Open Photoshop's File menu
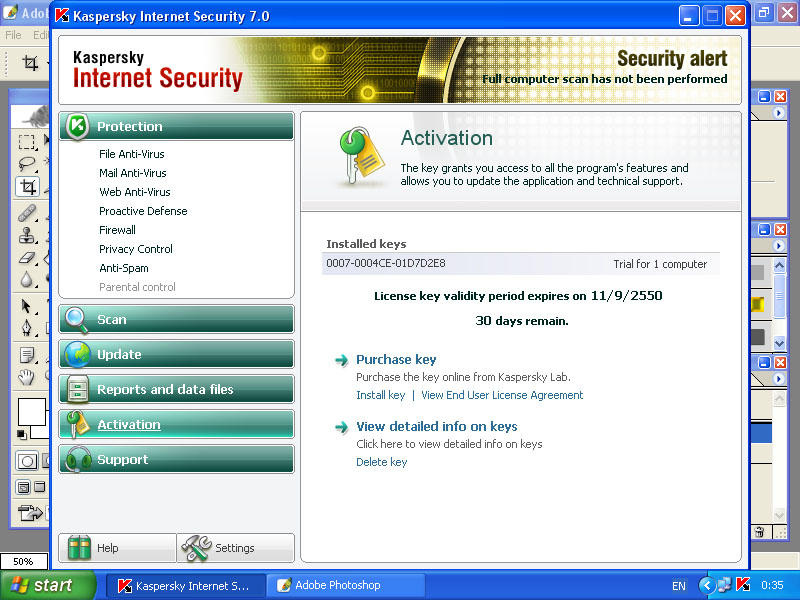The height and width of the screenshot is (600, 800). (x=13, y=35)
